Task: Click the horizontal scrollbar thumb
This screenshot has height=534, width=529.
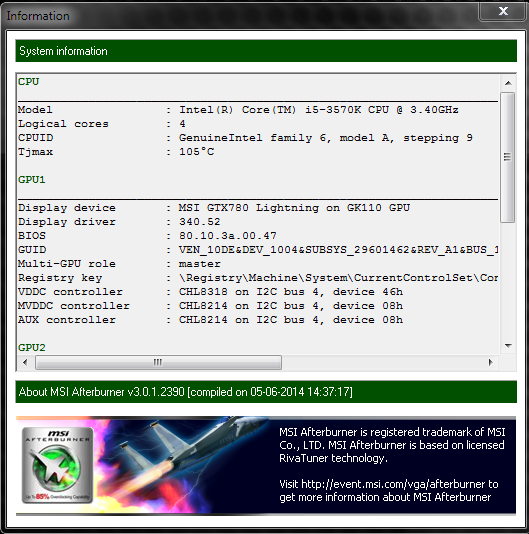Action: 158,362
